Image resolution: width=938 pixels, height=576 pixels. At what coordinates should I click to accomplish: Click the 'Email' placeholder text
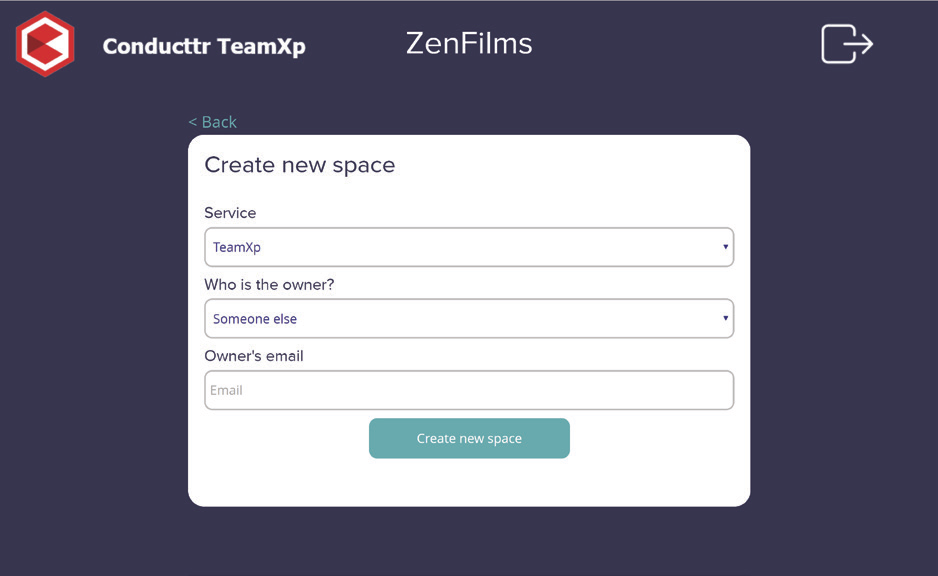click(x=226, y=391)
